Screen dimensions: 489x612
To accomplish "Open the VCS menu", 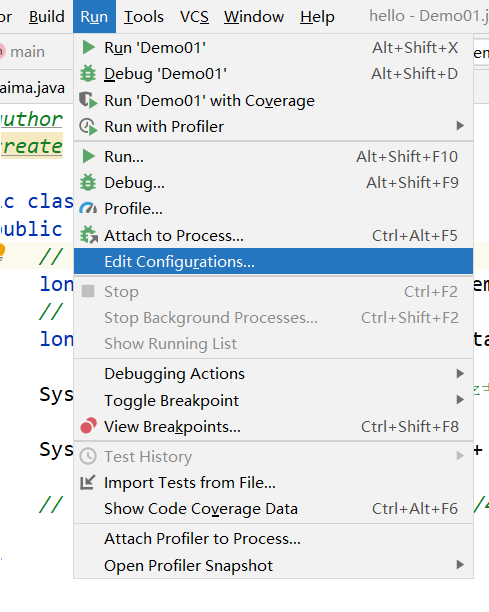I will 194,17.
